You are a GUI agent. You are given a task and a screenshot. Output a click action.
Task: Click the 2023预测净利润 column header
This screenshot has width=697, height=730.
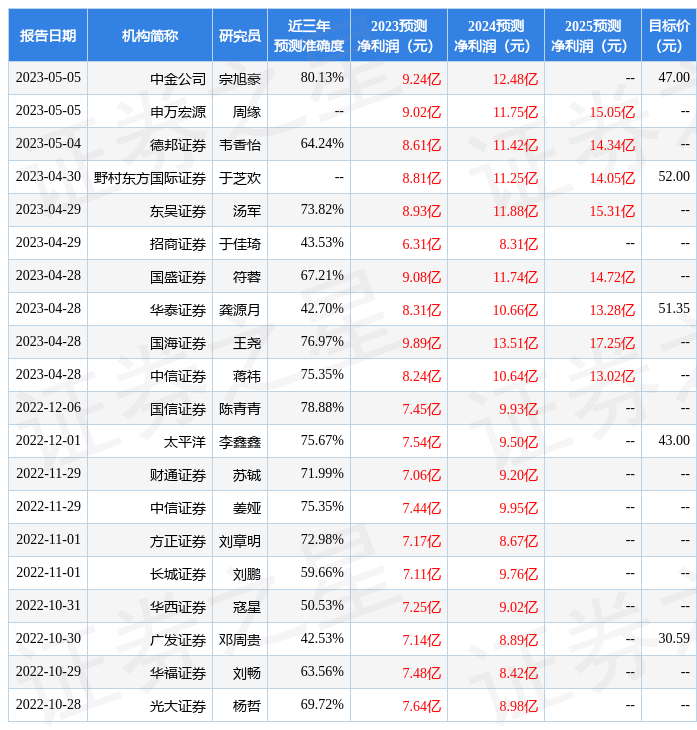click(x=399, y=35)
